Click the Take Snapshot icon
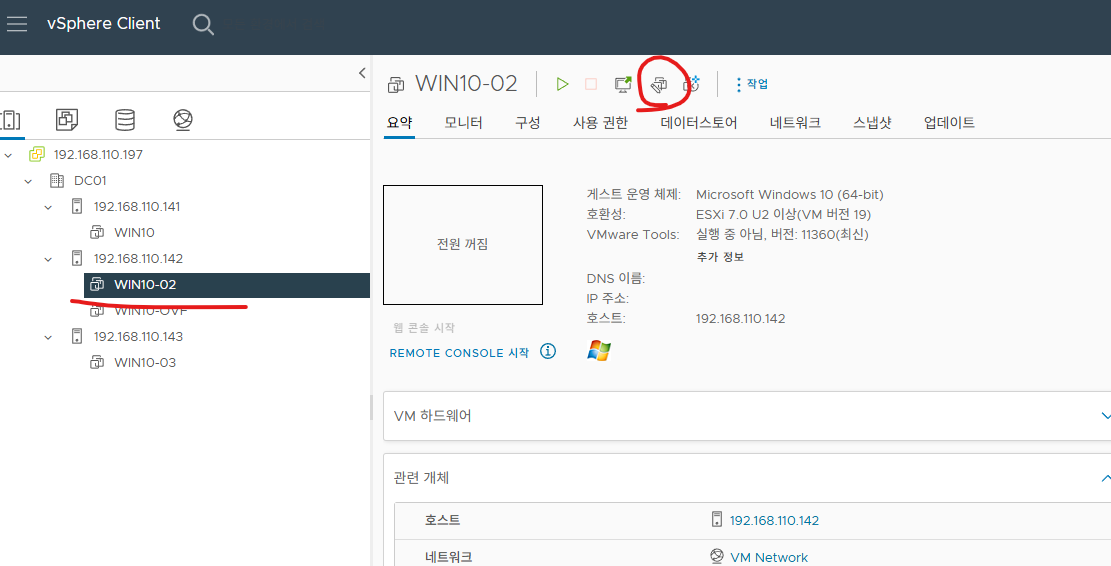Image resolution: width=1111 pixels, height=566 pixels. (x=692, y=84)
